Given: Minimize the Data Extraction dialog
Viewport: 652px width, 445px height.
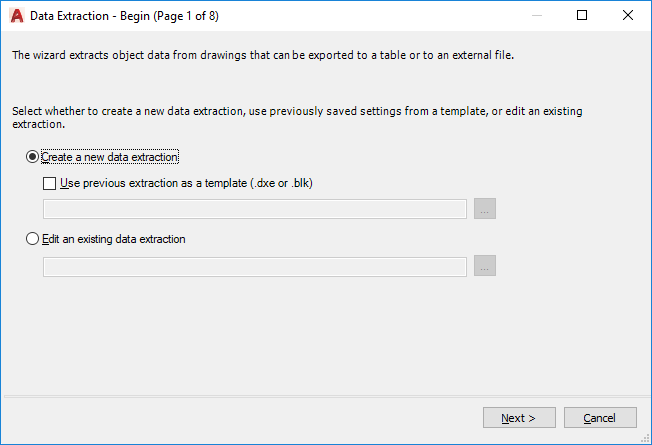Looking at the screenshot, I should (536, 16).
